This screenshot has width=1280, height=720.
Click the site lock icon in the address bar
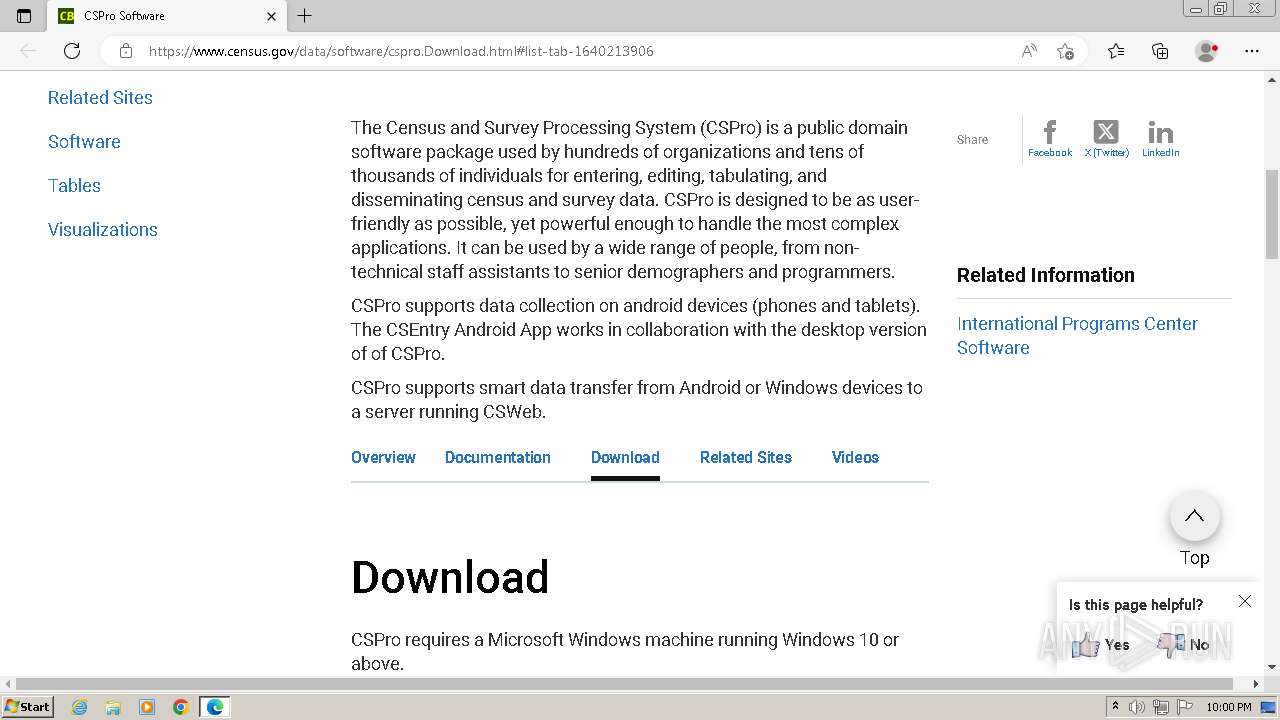[126, 51]
